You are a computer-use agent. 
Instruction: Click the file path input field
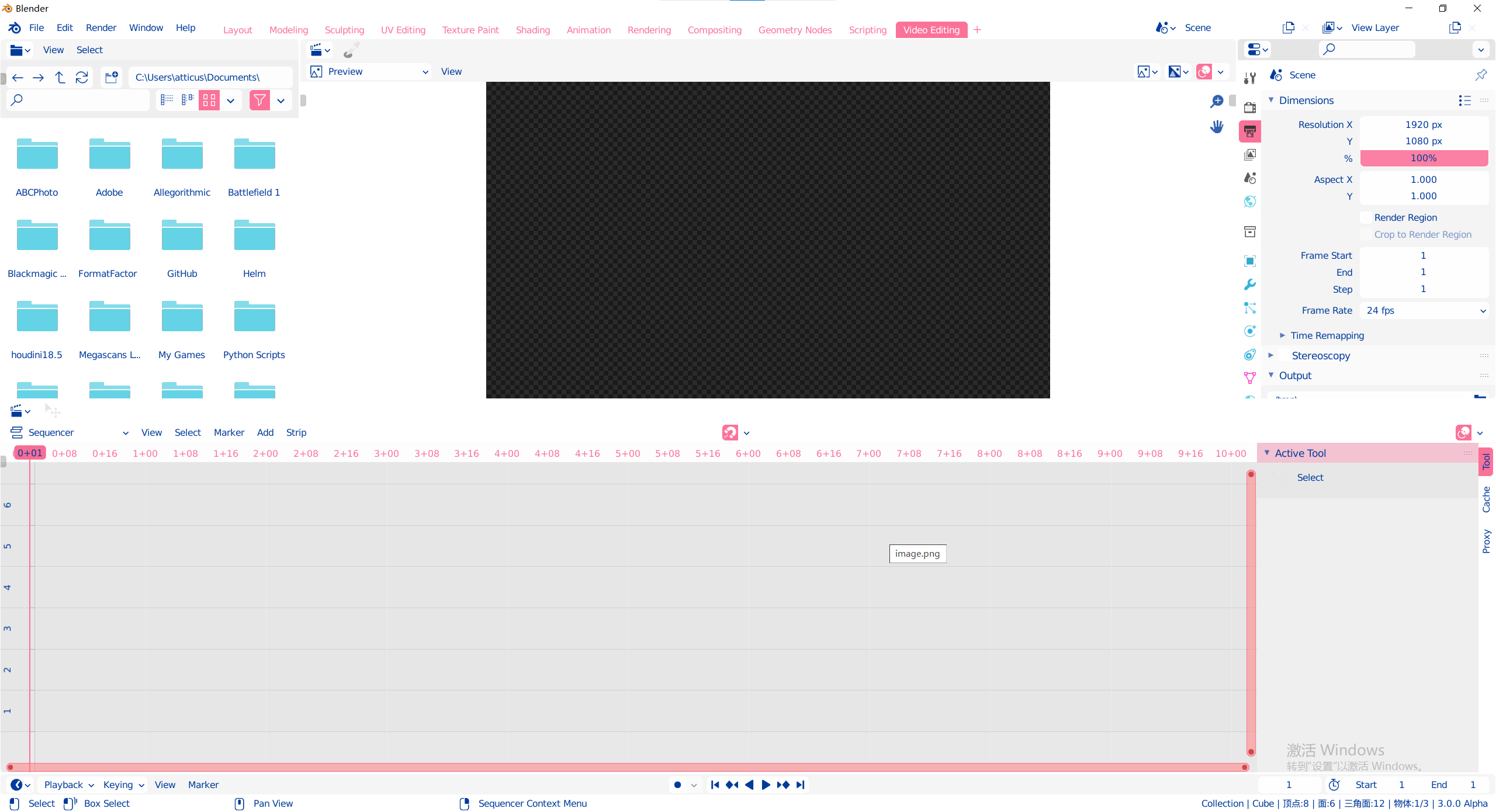coord(209,77)
